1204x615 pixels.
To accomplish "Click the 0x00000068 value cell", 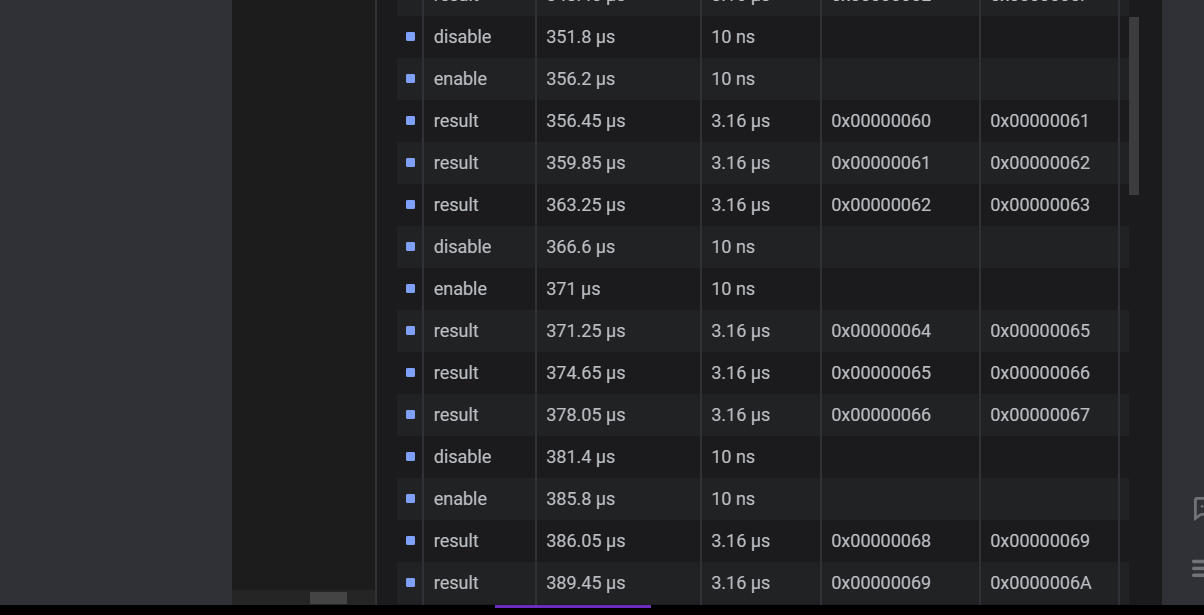I will click(x=880, y=541).
